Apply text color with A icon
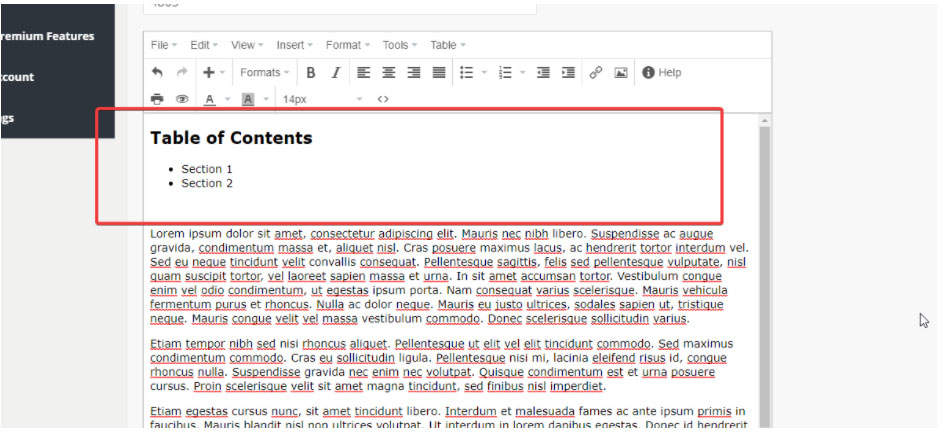Viewport: 947px width, 436px height. tap(210, 99)
